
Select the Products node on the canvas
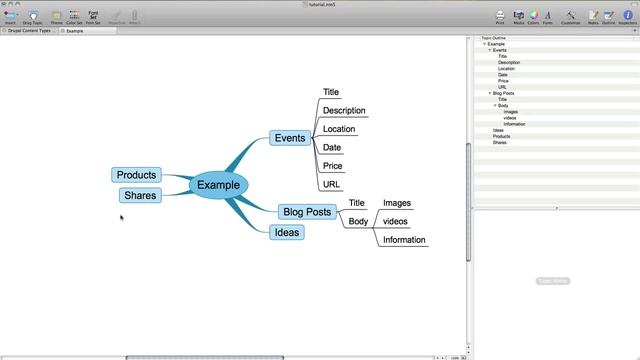coord(136,175)
